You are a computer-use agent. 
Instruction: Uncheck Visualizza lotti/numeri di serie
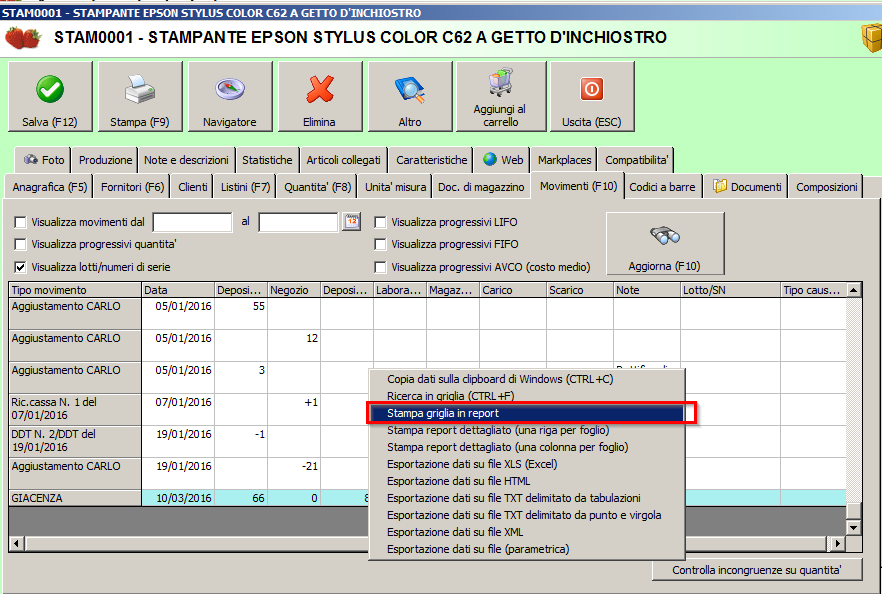20,267
